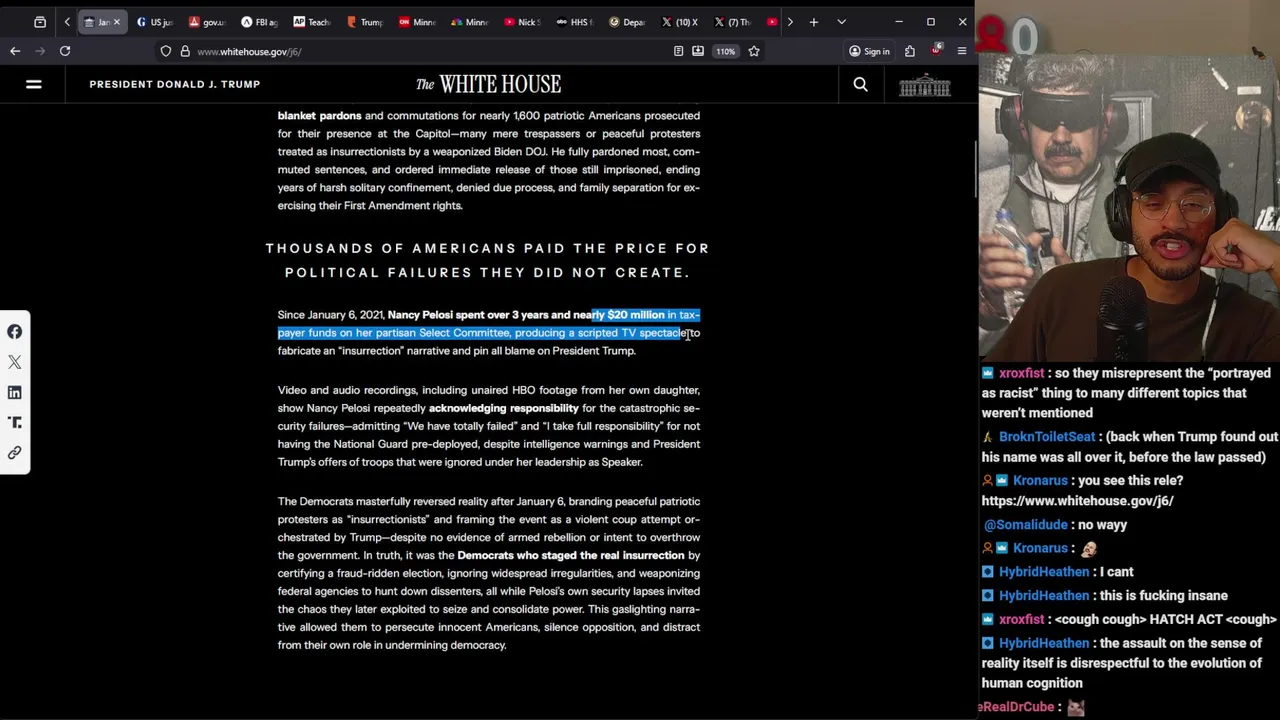
Task: Switch to the 'US jus' Google tab
Action: 155,22
